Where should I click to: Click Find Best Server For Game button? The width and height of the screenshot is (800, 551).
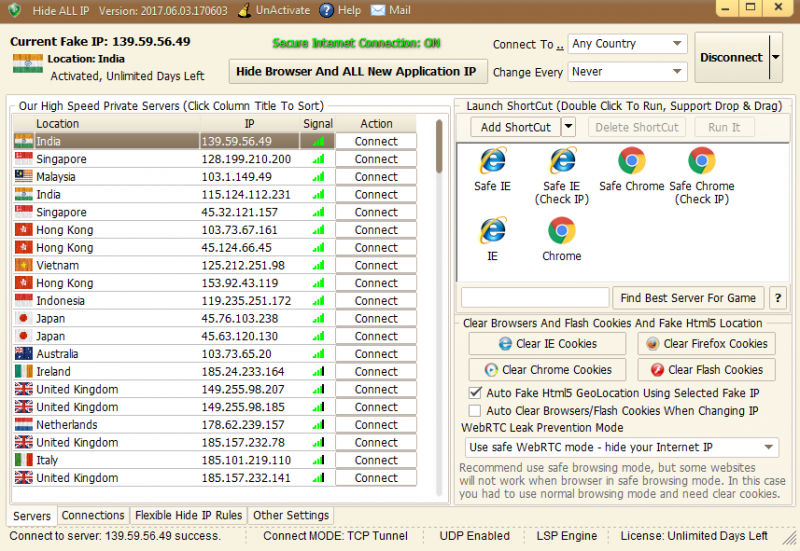(x=688, y=298)
